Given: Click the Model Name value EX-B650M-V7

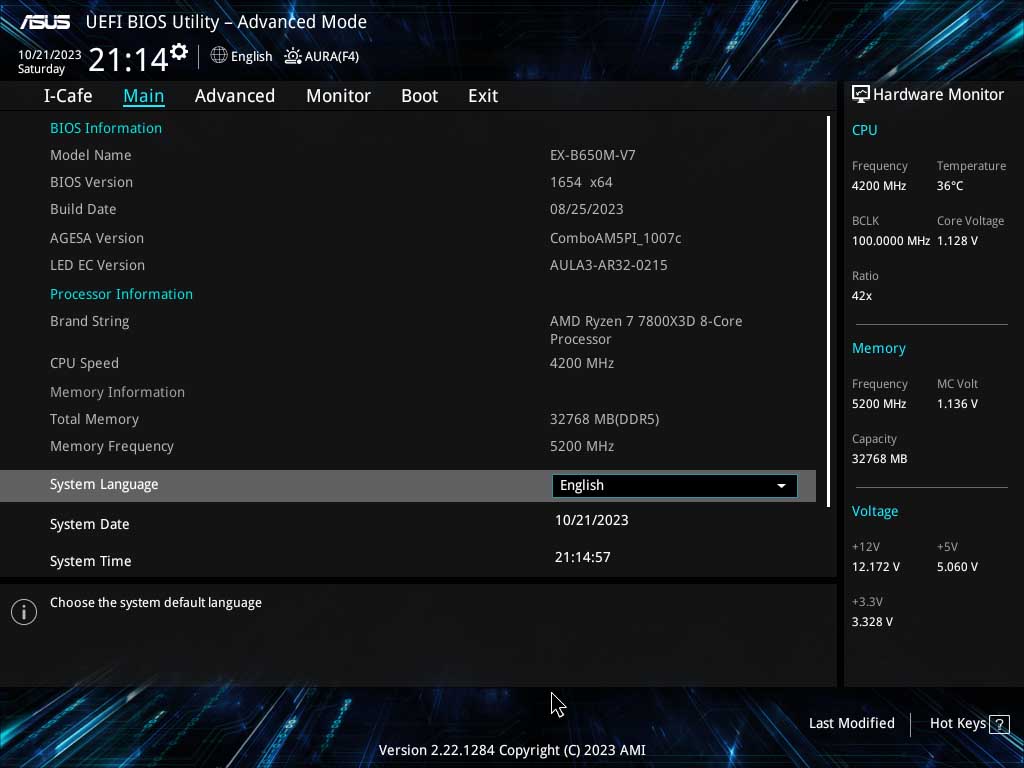Looking at the screenshot, I should [x=592, y=155].
